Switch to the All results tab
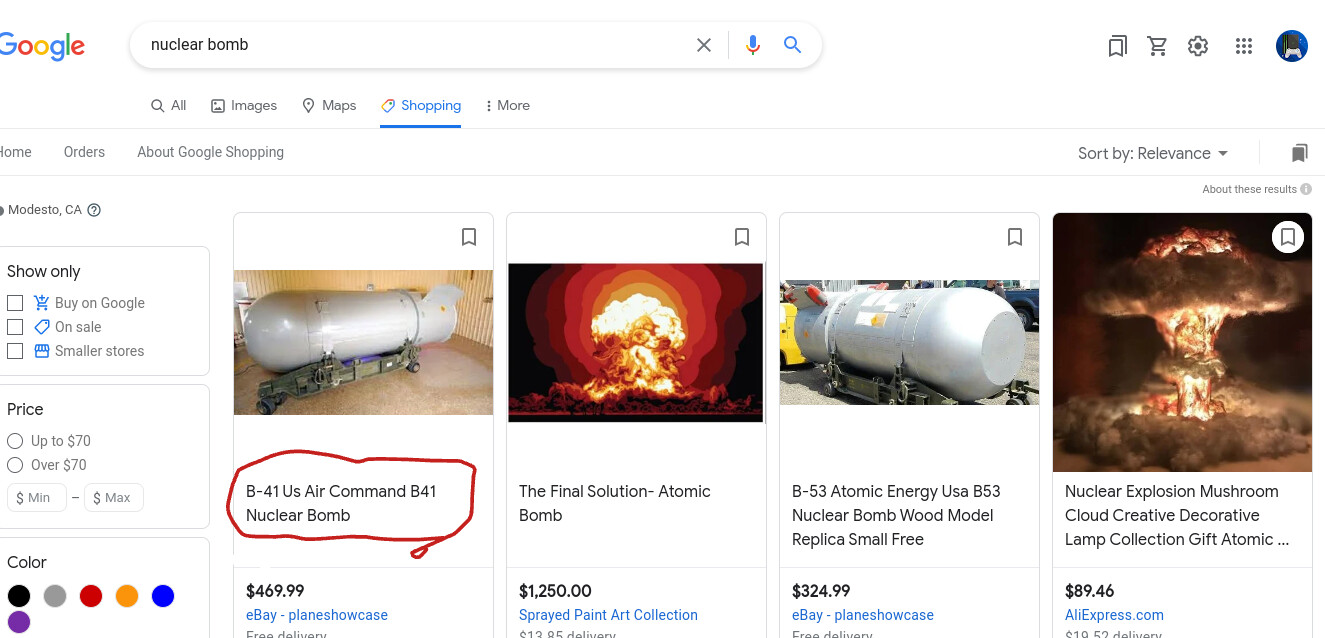Image resolution: width=1325 pixels, height=638 pixels. (x=169, y=105)
